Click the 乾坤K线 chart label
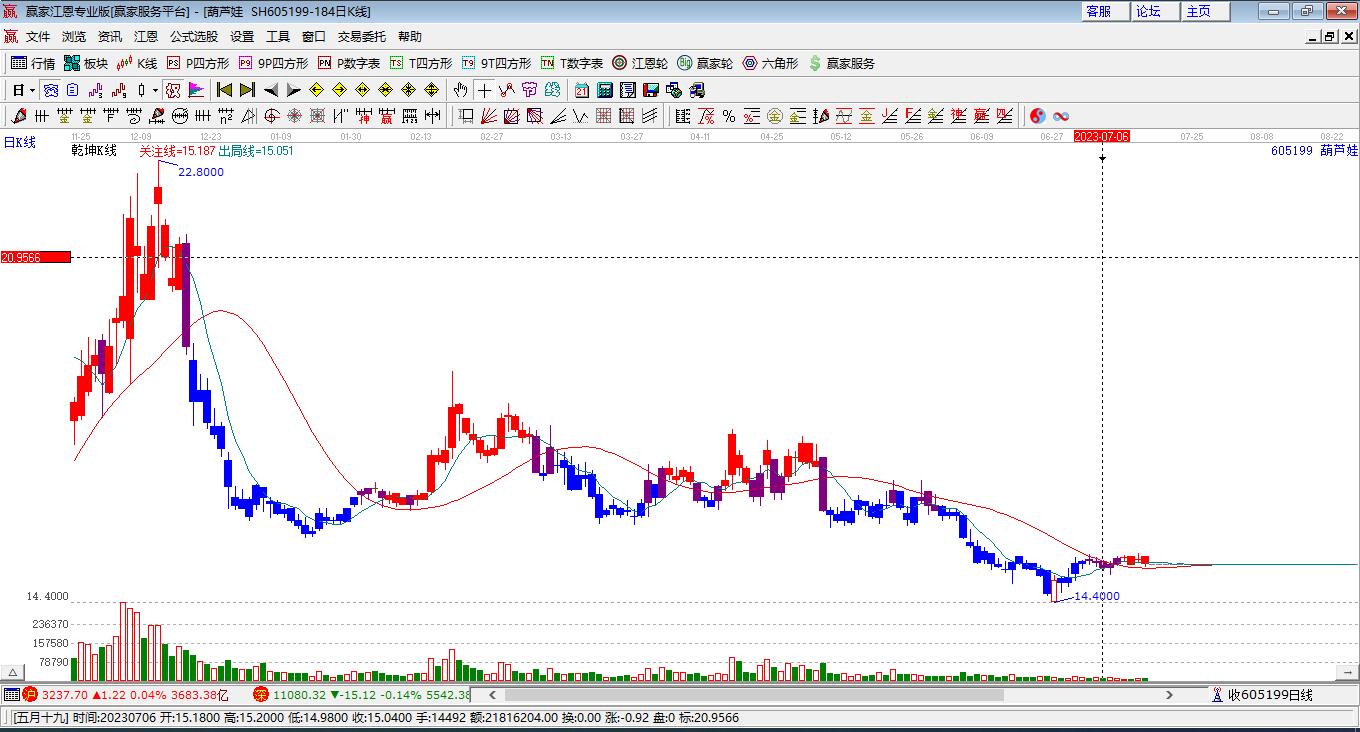 coord(94,151)
